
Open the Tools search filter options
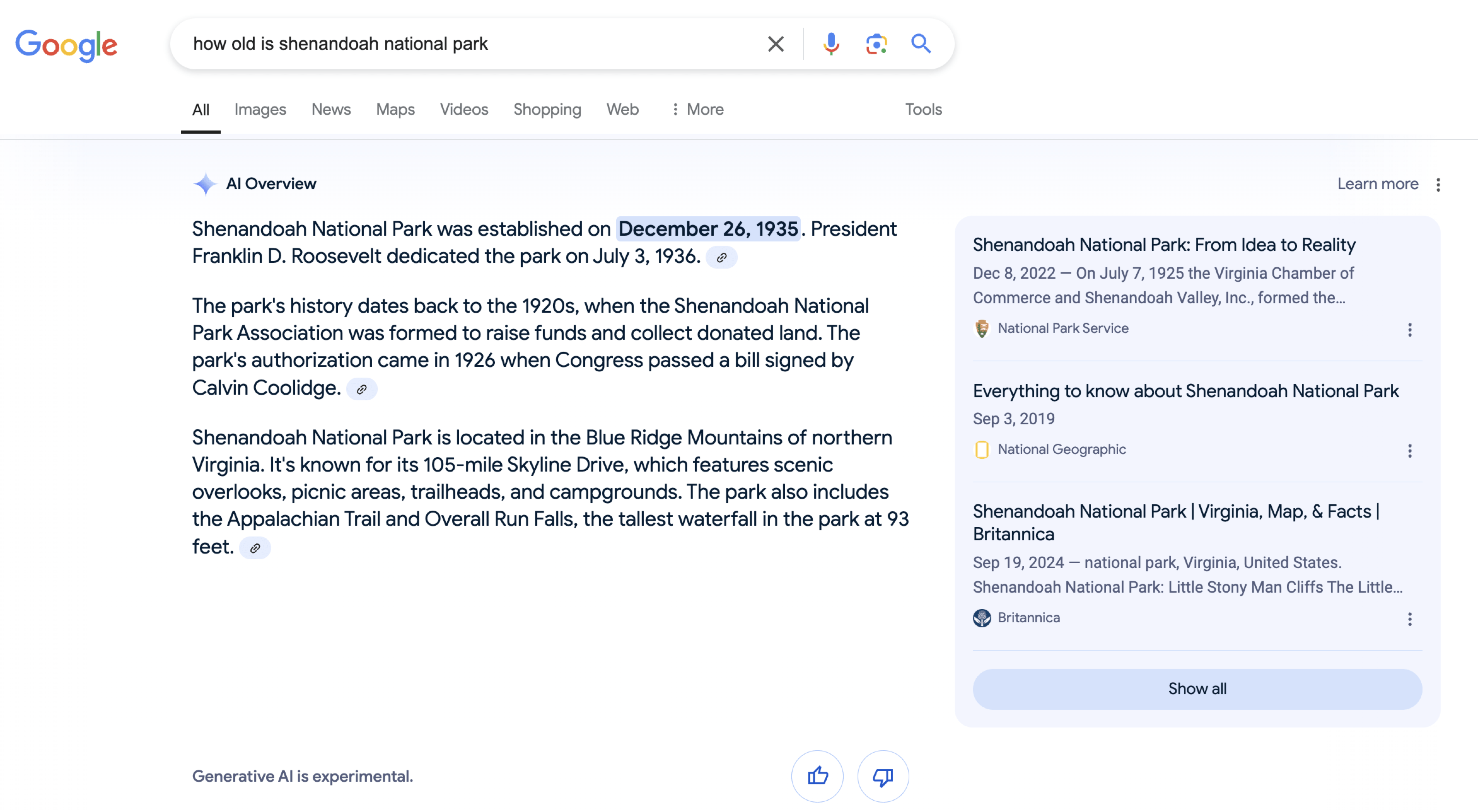point(923,110)
